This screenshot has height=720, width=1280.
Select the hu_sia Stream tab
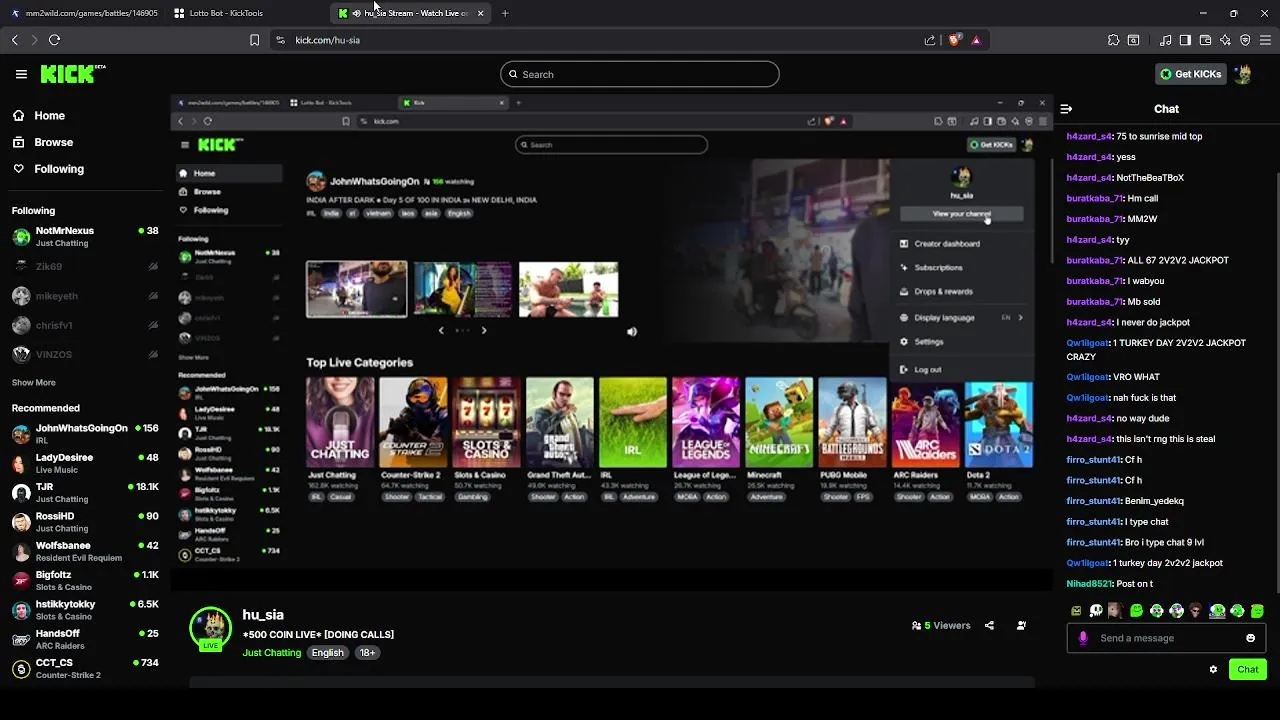(408, 13)
